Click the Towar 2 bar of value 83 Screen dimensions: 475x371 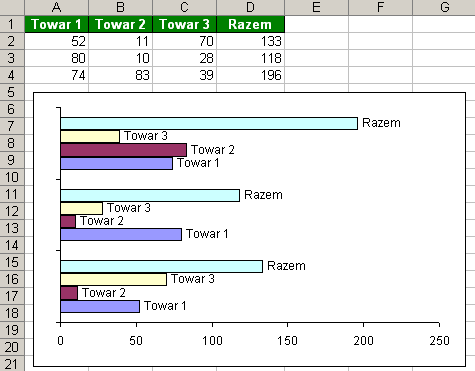[123, 150]
